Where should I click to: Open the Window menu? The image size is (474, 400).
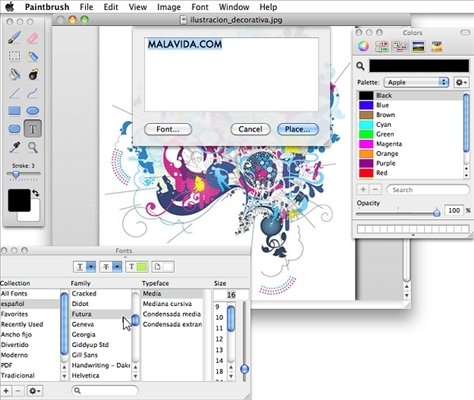(x=234, y=7)
